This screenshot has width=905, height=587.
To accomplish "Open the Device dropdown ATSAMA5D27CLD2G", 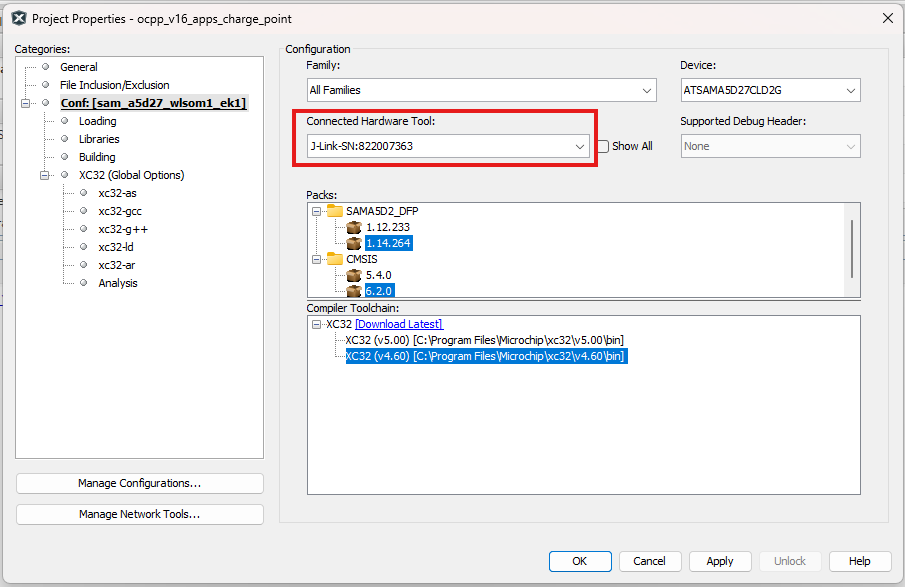I will (x=771, y=90).
